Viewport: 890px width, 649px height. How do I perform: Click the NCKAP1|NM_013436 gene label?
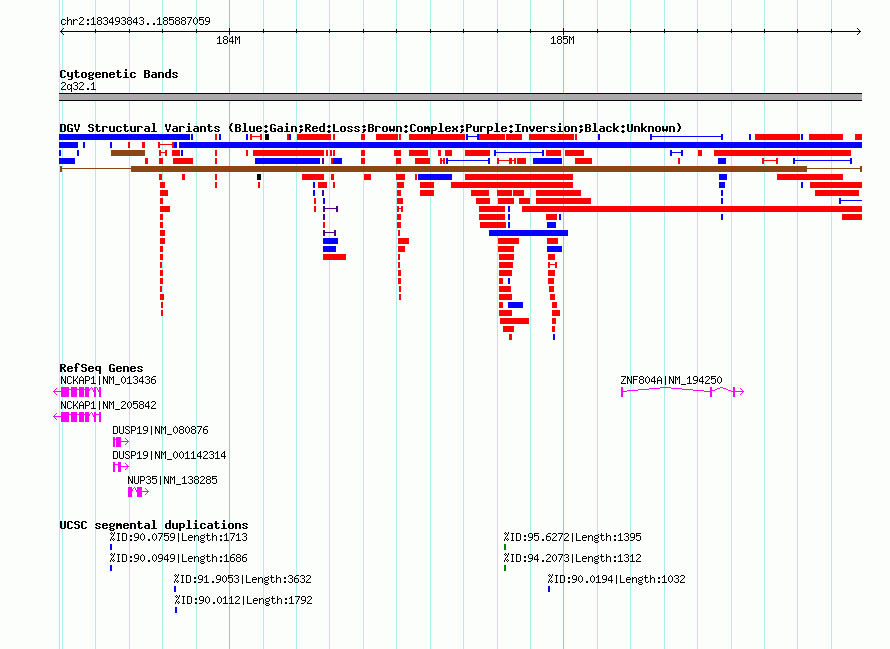[108, 380]
